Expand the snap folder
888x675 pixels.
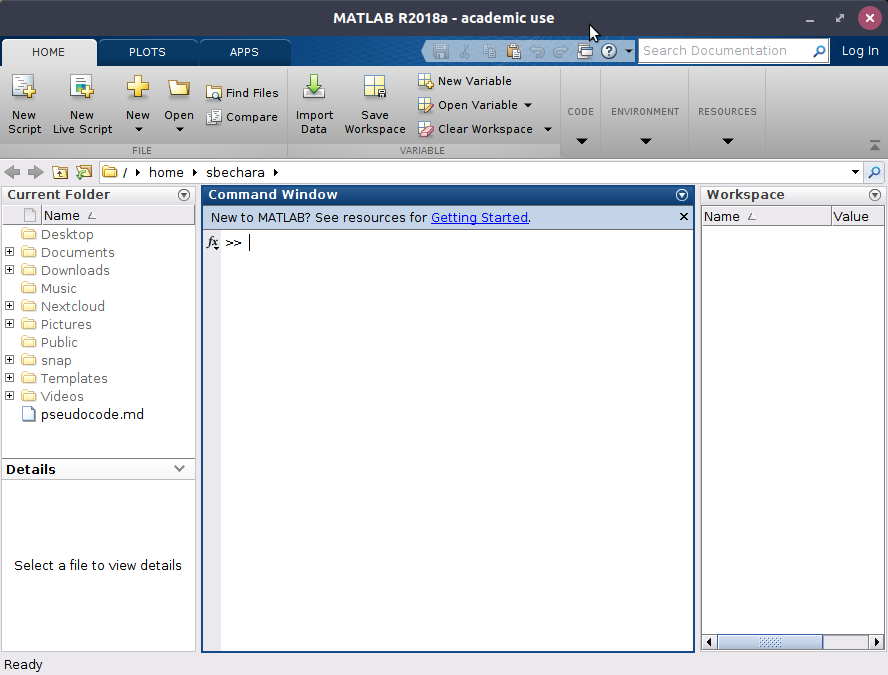click(x=10, y=360)
